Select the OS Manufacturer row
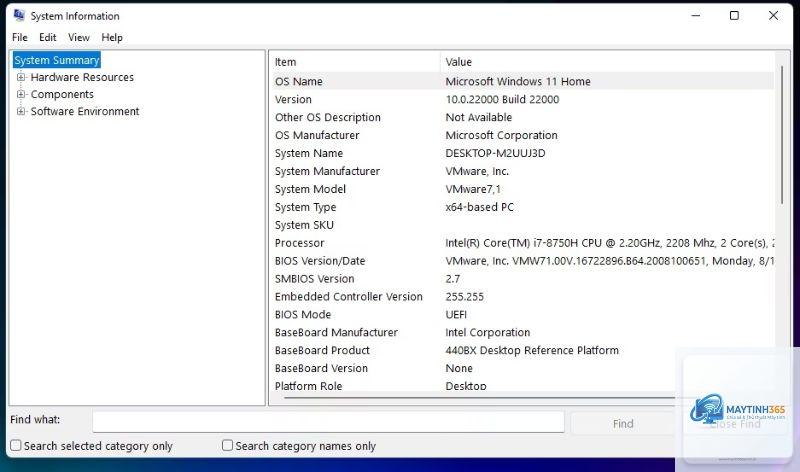 (x=522, y=135)
